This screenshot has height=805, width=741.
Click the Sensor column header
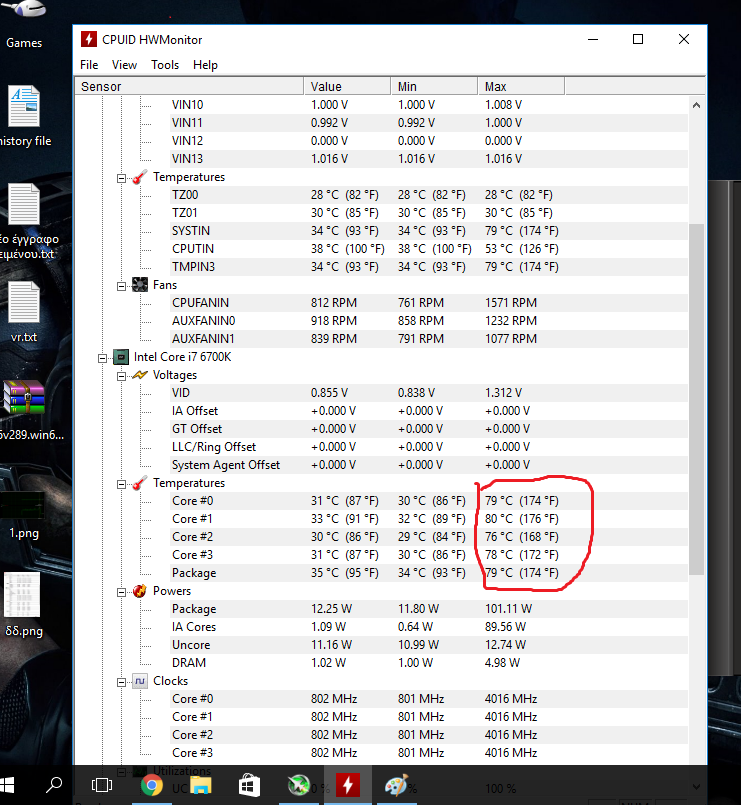click(x=189, y=86)
